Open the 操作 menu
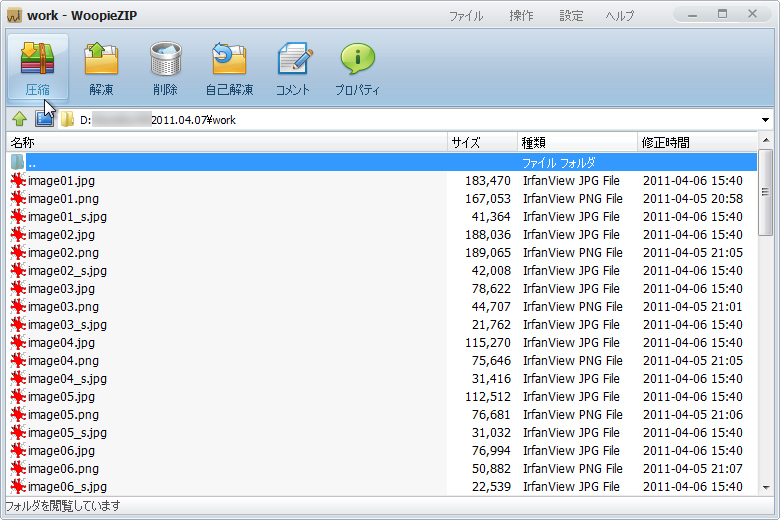Viewport: 780px width, 520px height. coord(521,16)
